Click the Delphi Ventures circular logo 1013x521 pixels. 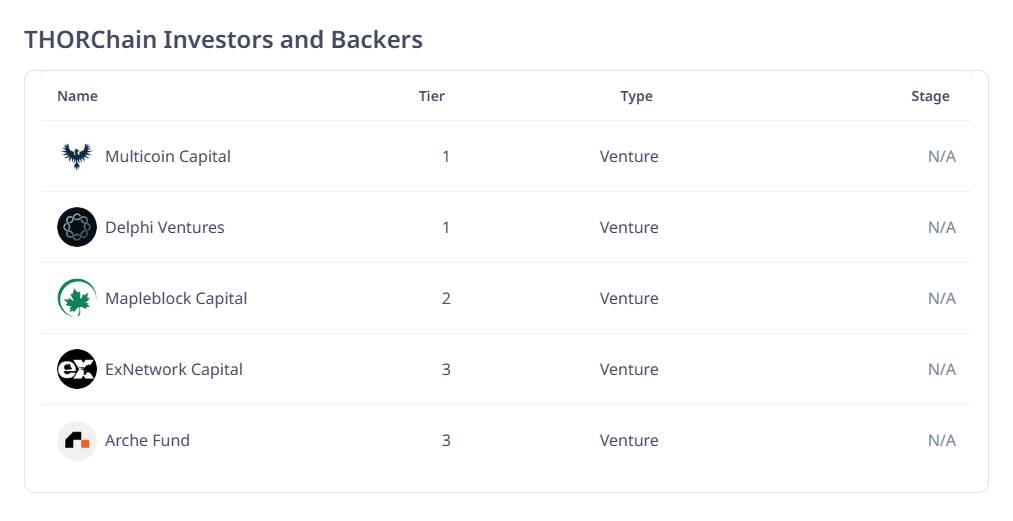[x=77, y=227]
